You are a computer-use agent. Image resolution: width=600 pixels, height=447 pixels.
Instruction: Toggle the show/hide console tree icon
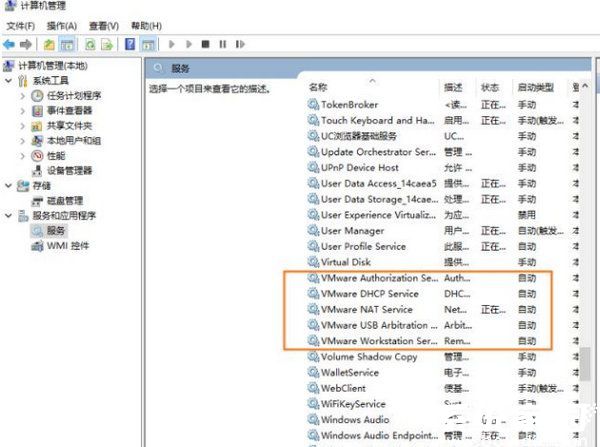pyautogui.click(x=67, y=44)
